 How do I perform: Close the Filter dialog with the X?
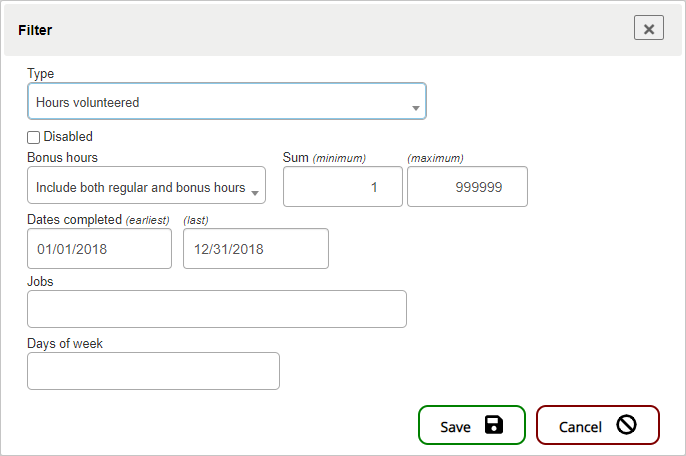tap(648, 29)
